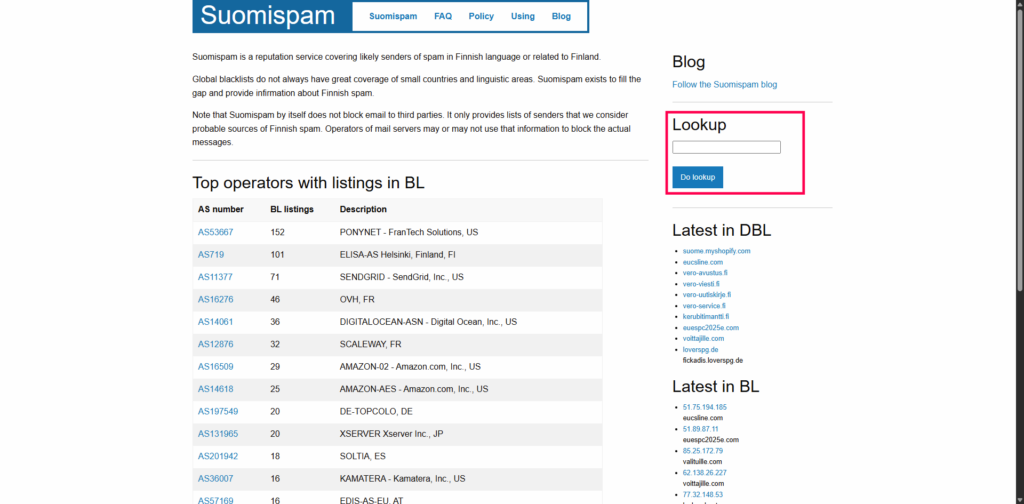Screen dimensions: 1024x504
Task: Open AS14061 DigitalOcean listing
Action: point(215,322)
